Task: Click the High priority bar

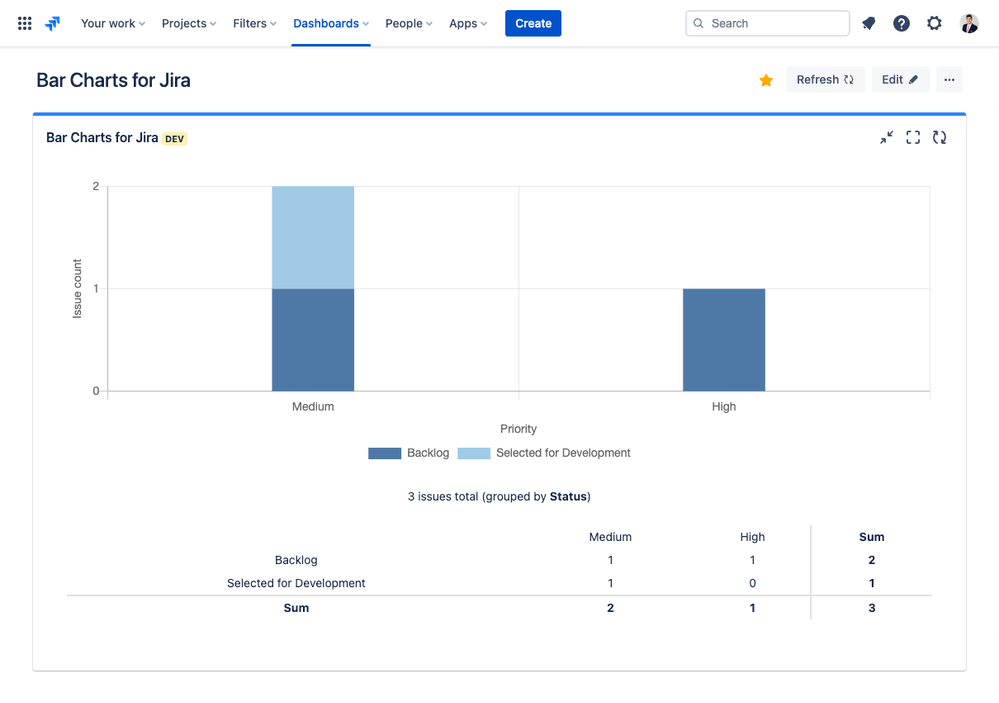Action: 724,340
